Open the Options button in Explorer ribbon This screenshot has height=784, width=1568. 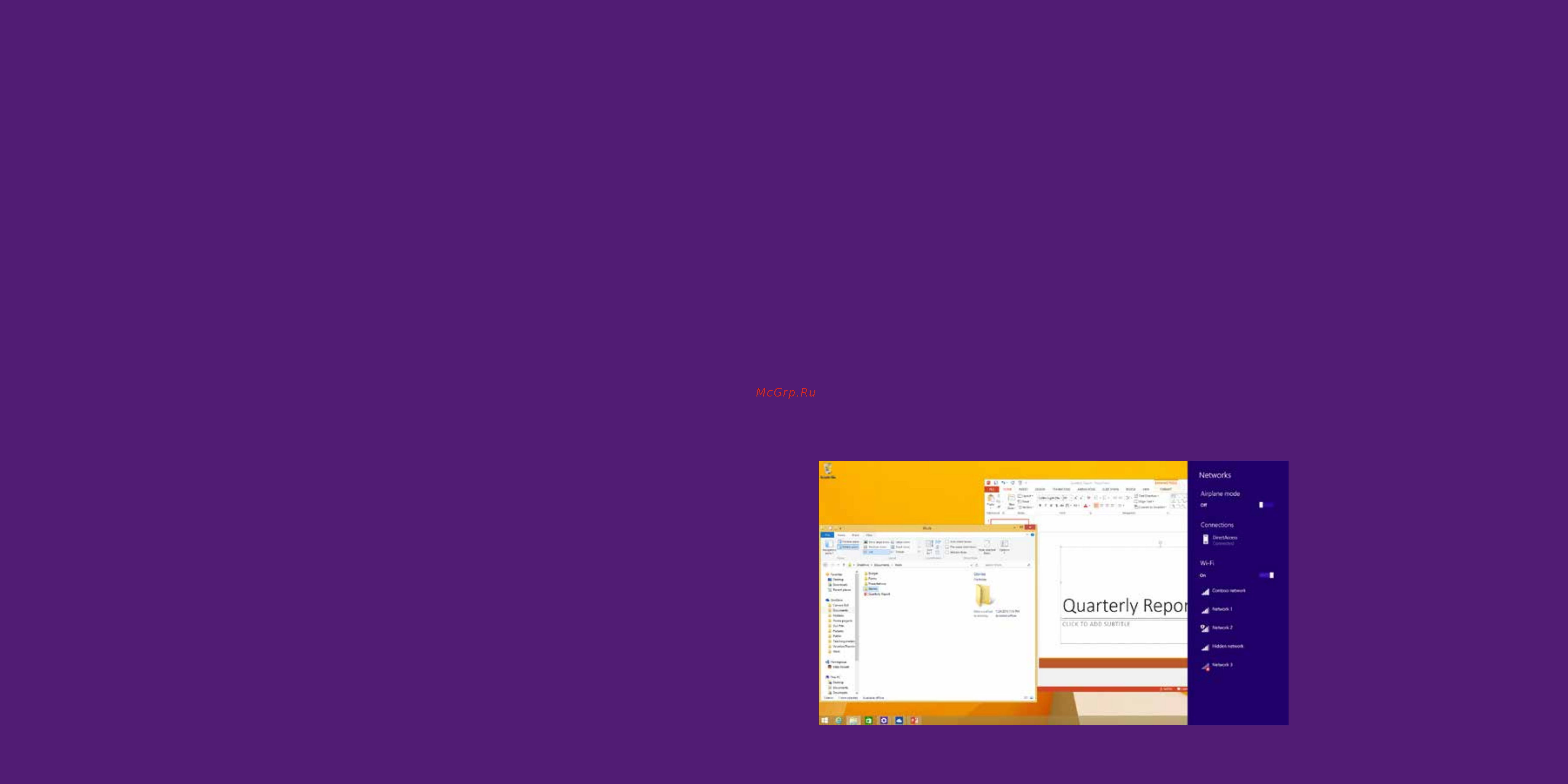[1004, 547]
